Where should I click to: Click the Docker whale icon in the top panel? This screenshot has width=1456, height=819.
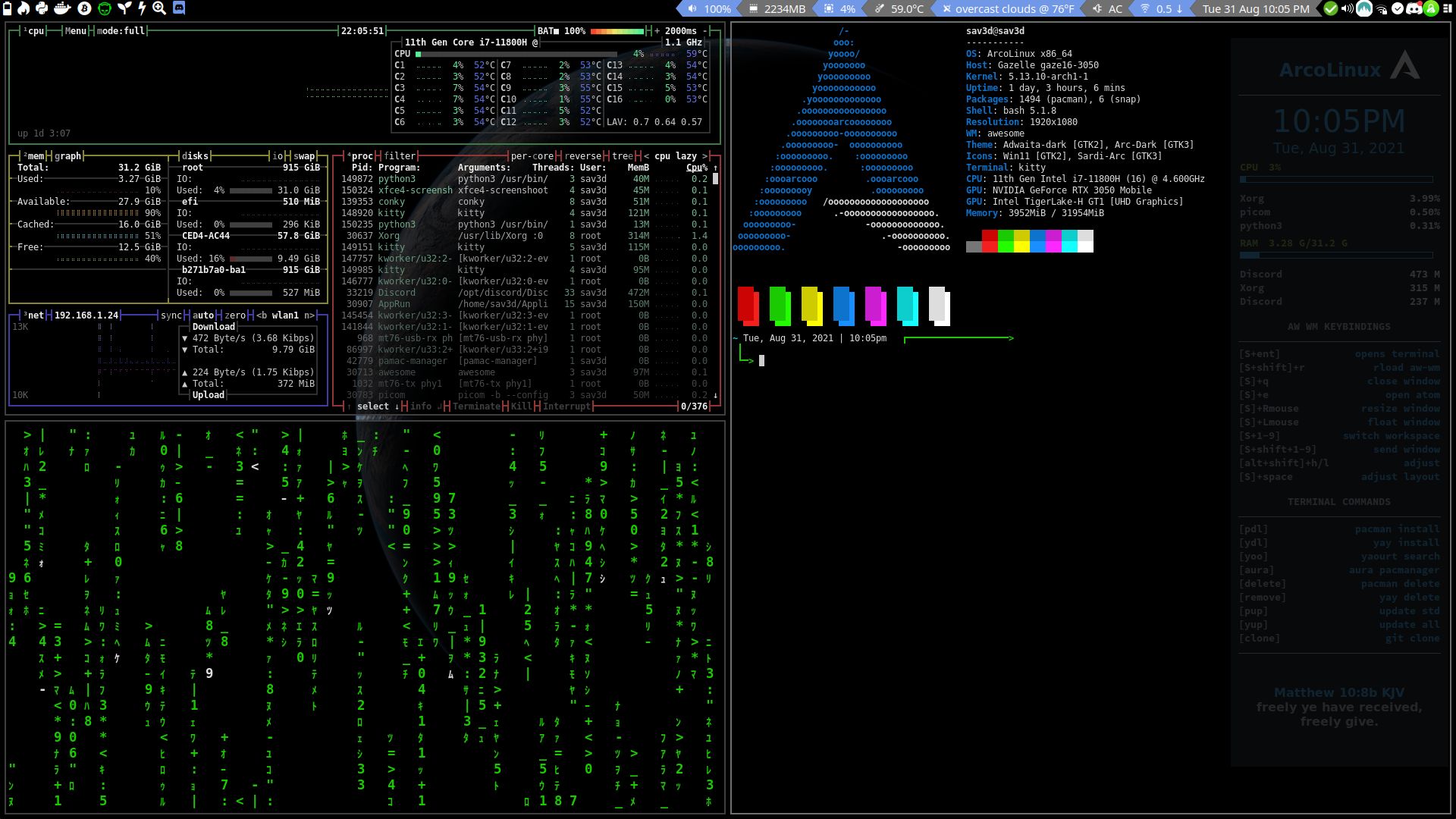point(61,8)
